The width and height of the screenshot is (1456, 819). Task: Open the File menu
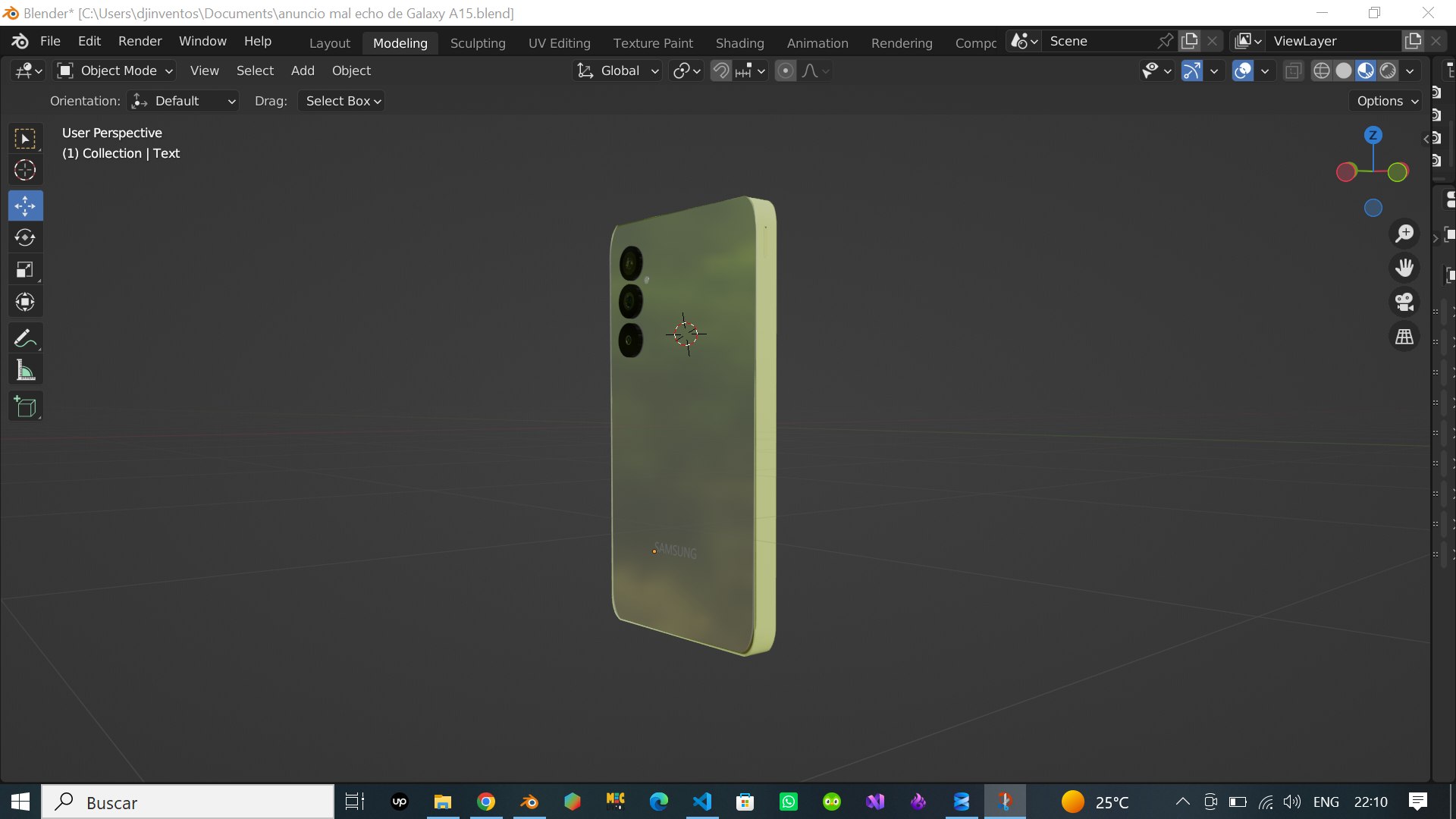[x=50, y=41]
